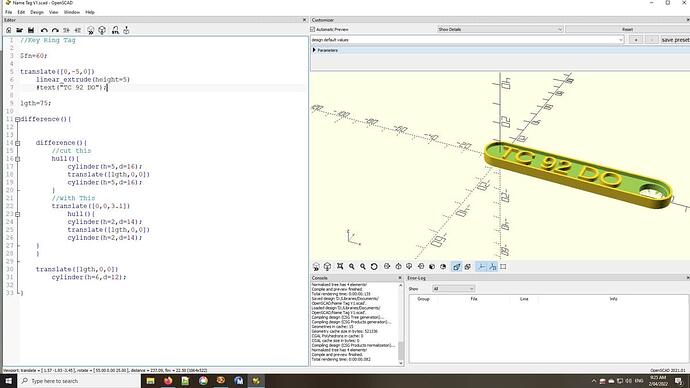Viewport: 690px width, 388px height.
Task: Click the save preset button
Action: 675,40
